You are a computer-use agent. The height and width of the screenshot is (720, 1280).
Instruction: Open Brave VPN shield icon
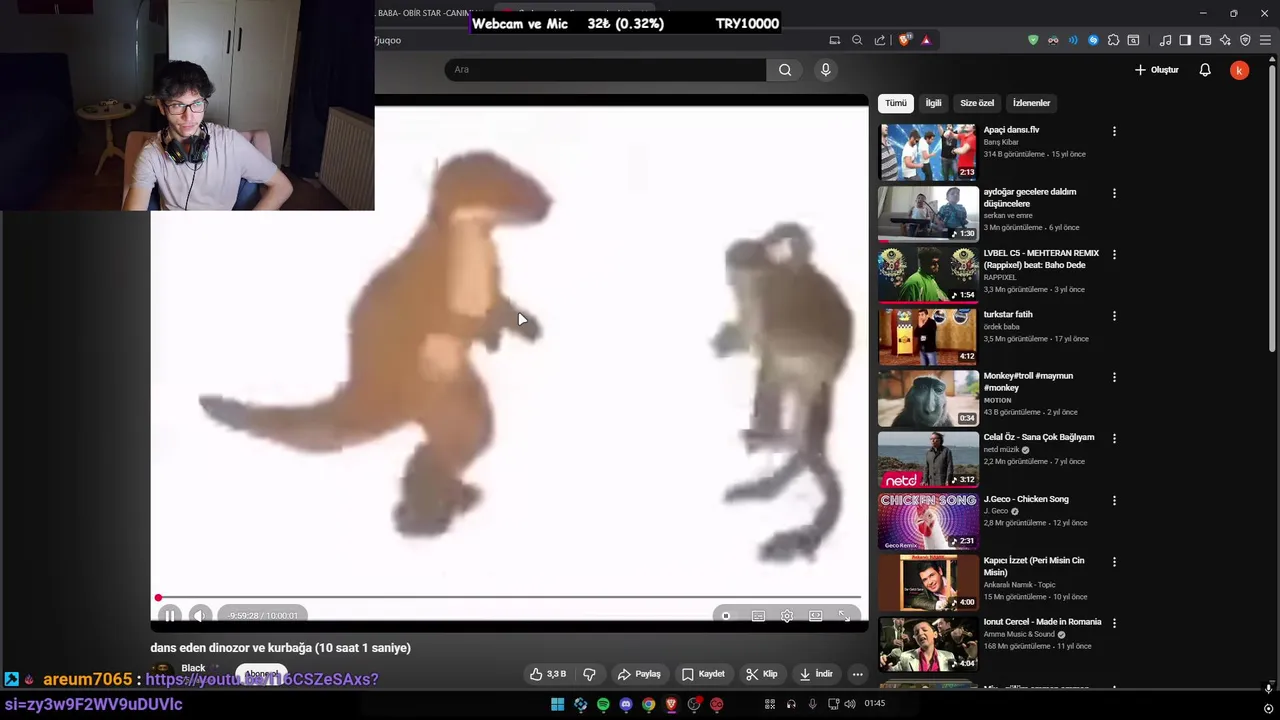tap(1245, 40)
